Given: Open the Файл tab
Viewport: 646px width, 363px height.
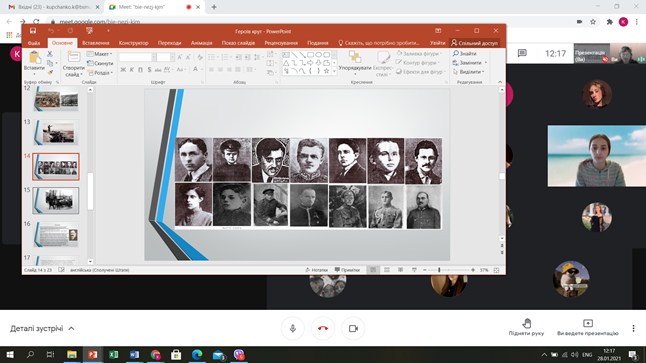Looking at the screenshot, I should click(x=34, y=43).
